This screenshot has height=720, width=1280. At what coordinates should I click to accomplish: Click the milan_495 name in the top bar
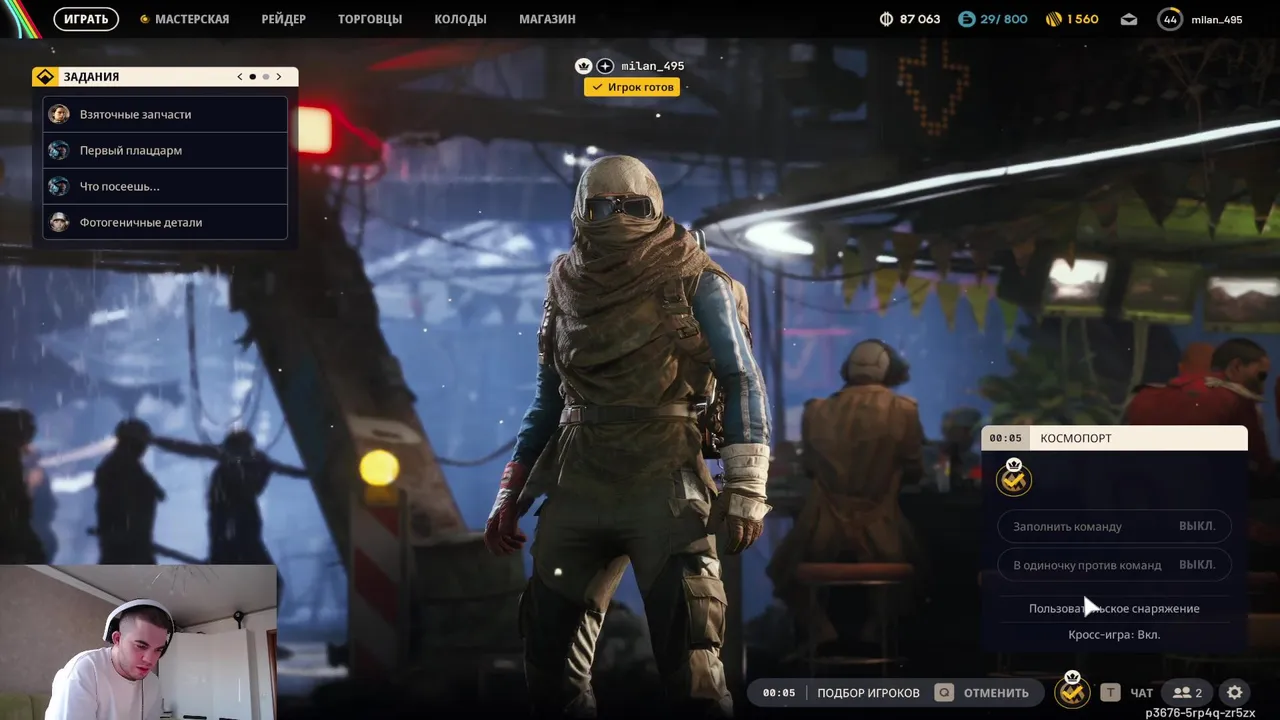1217,20
